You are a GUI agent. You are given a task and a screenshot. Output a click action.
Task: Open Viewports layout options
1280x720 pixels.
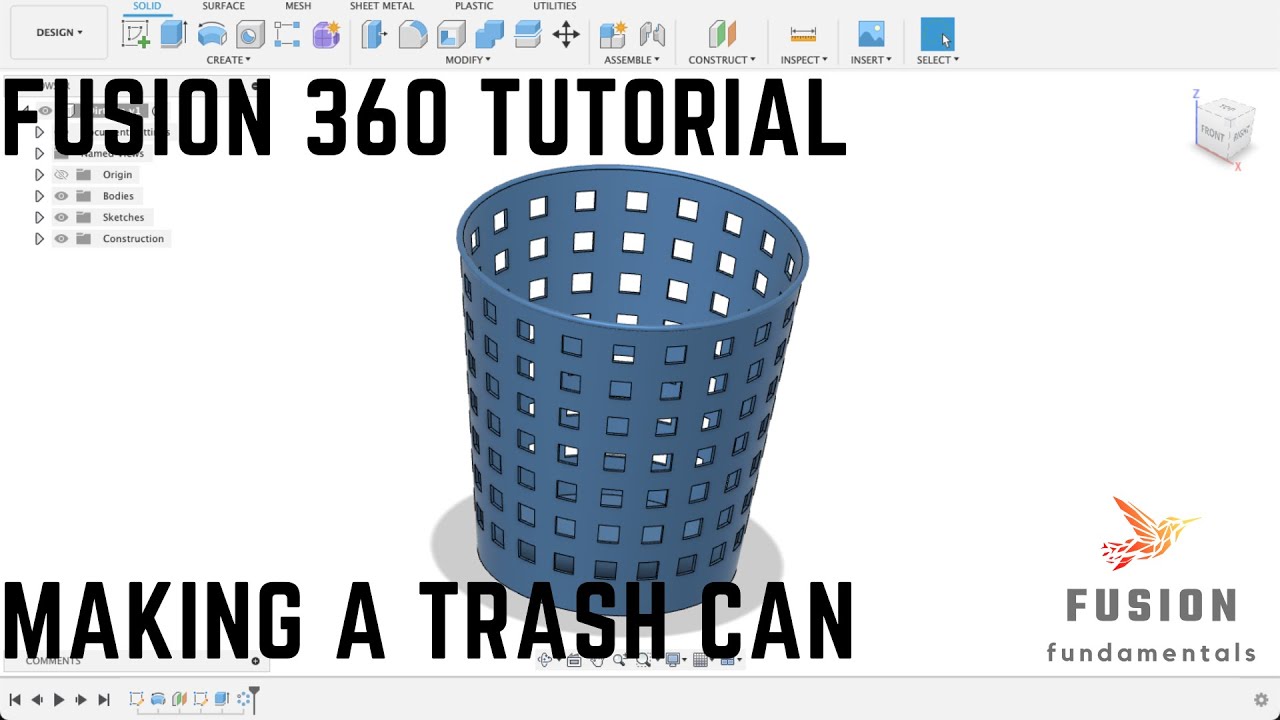pyautogui.click(x=730, y=660)
